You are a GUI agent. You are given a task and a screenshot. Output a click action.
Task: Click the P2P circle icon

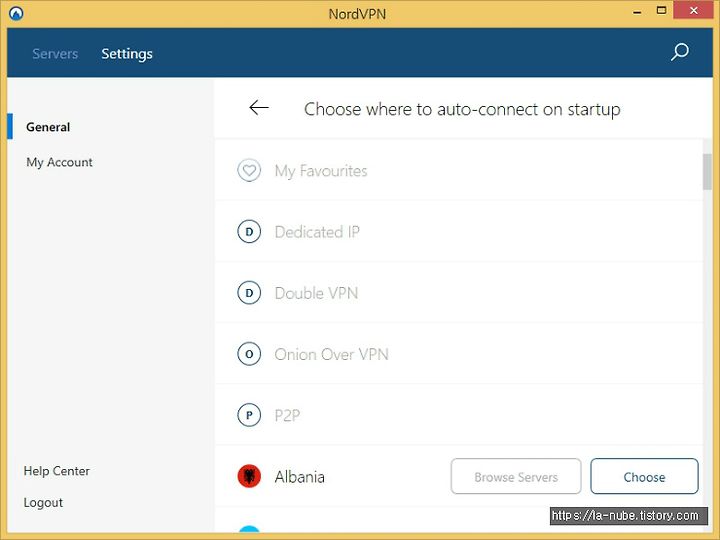click(x=249, y=415)
